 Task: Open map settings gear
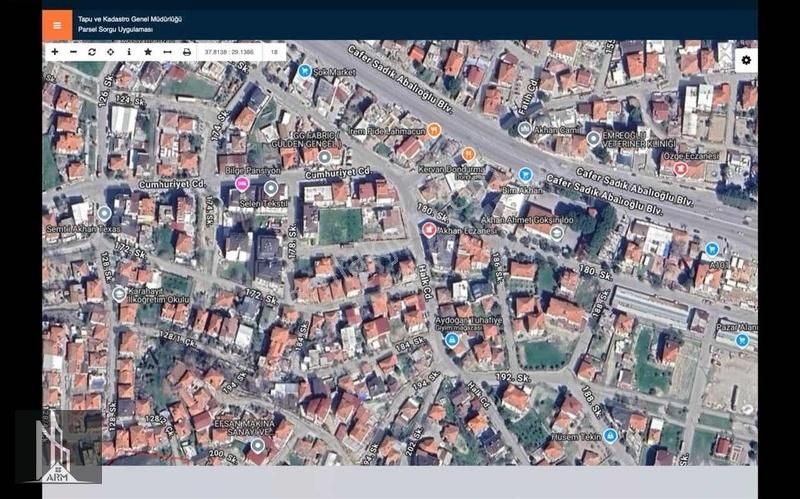[x=746, y=60]
